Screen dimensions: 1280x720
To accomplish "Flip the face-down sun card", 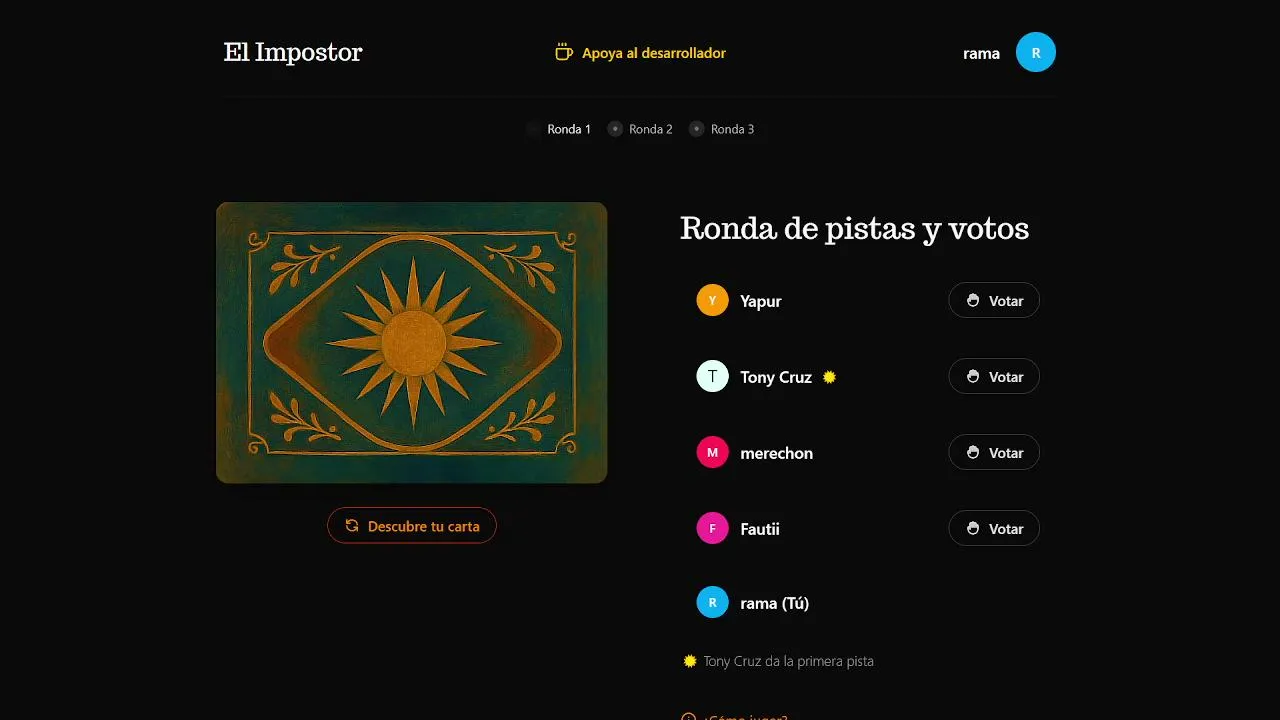I will click(x=411, y=343).
